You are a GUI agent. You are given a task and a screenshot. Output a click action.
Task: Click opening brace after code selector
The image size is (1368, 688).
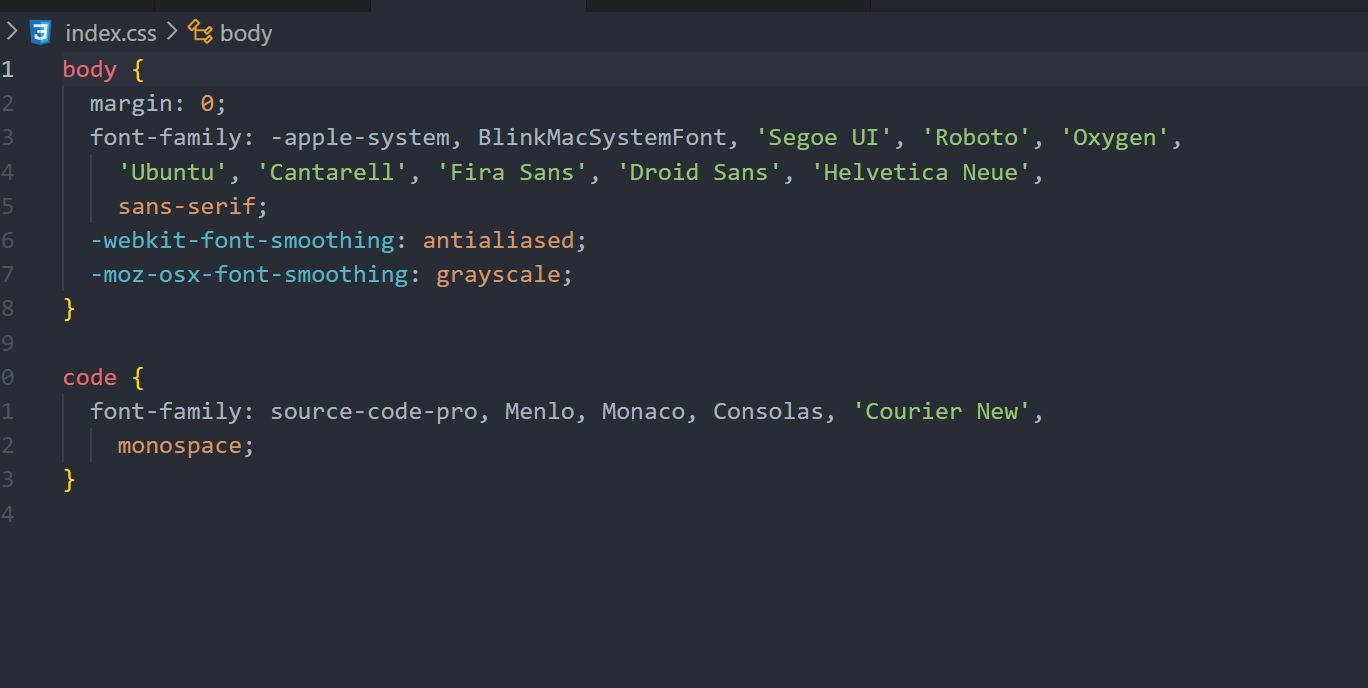pos(138,377)
